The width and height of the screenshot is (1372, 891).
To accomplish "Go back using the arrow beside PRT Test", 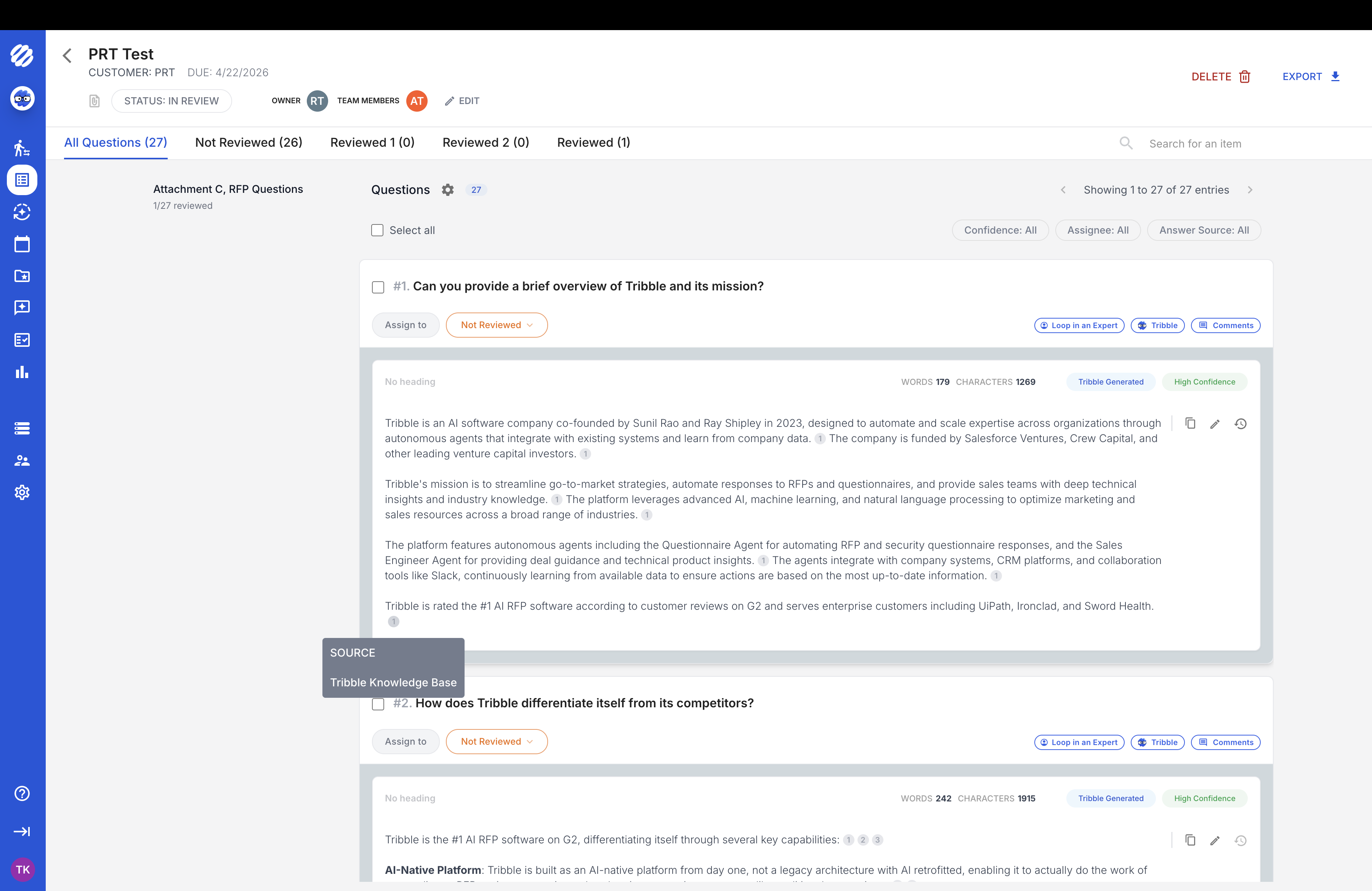I will 67,56.
